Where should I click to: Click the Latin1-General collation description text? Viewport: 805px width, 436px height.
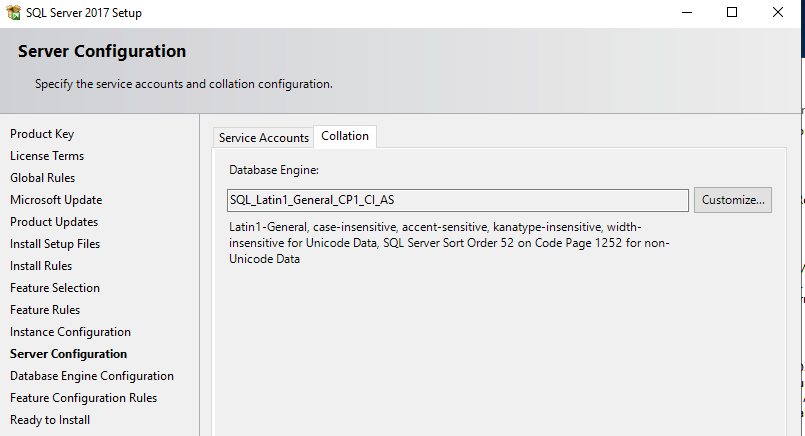449,243
